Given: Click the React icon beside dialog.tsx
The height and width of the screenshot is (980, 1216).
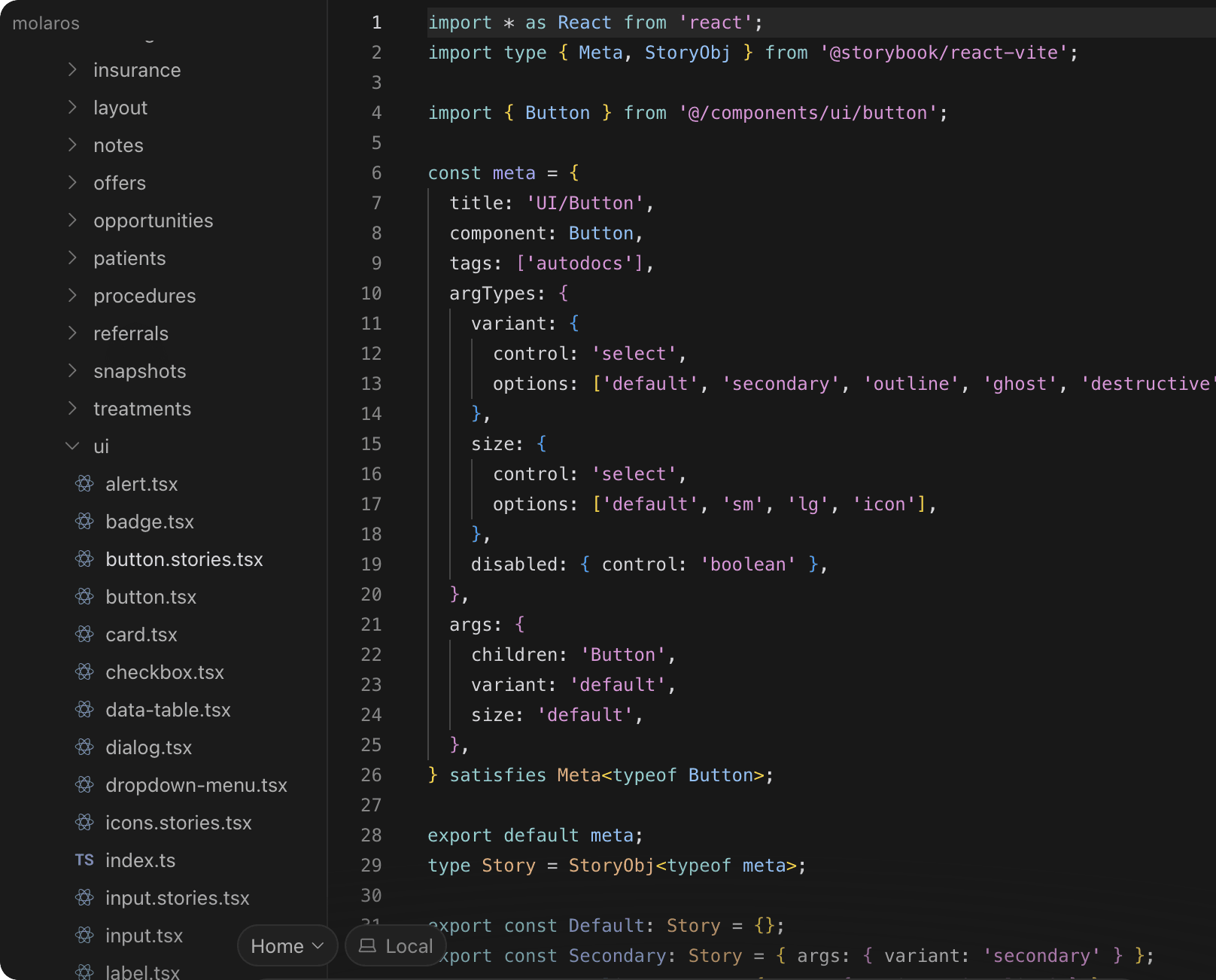Looking at the screenshot, I should click(x=84, y=747).
